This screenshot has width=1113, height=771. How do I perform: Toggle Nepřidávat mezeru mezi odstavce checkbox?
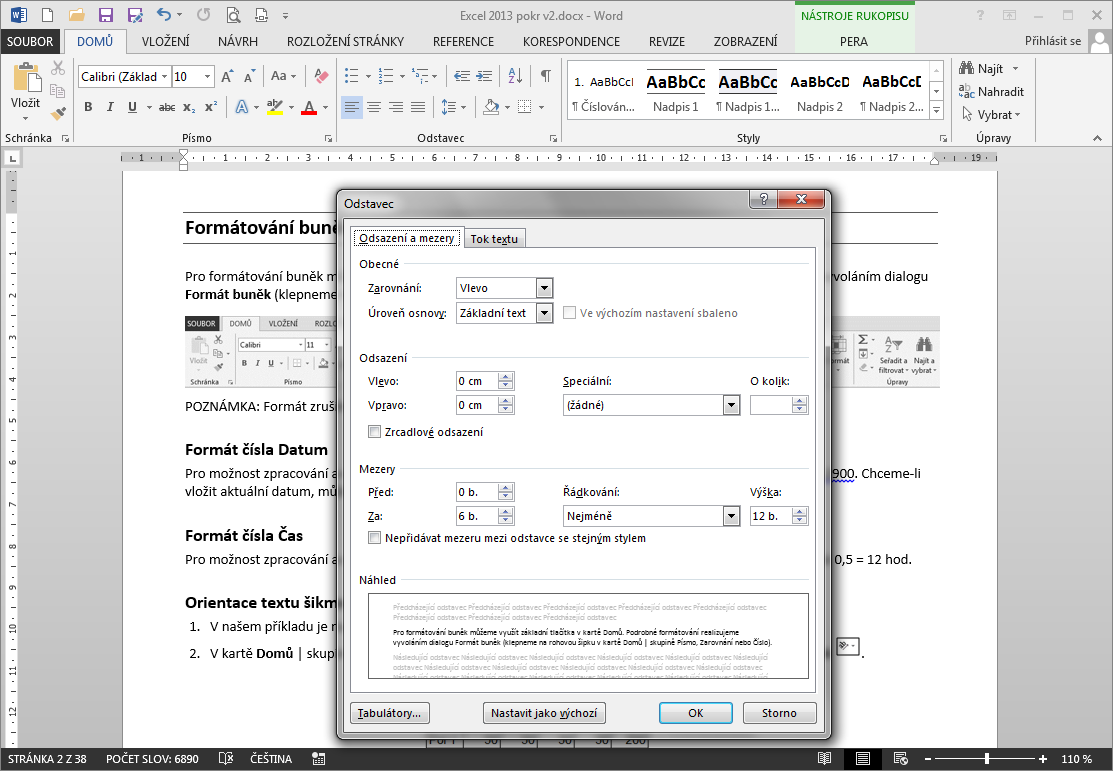pyautogui.click(x=374, y=538)
